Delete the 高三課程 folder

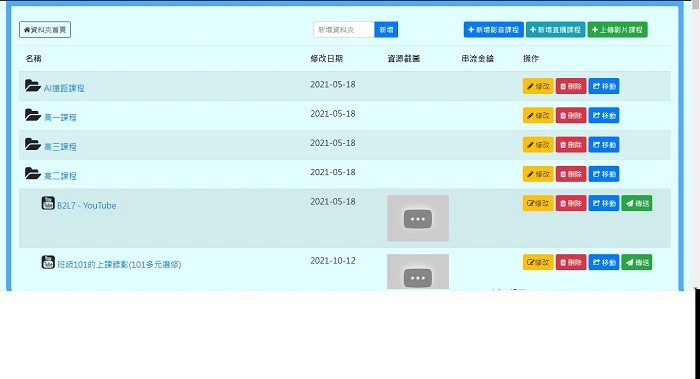pos(571,145)
